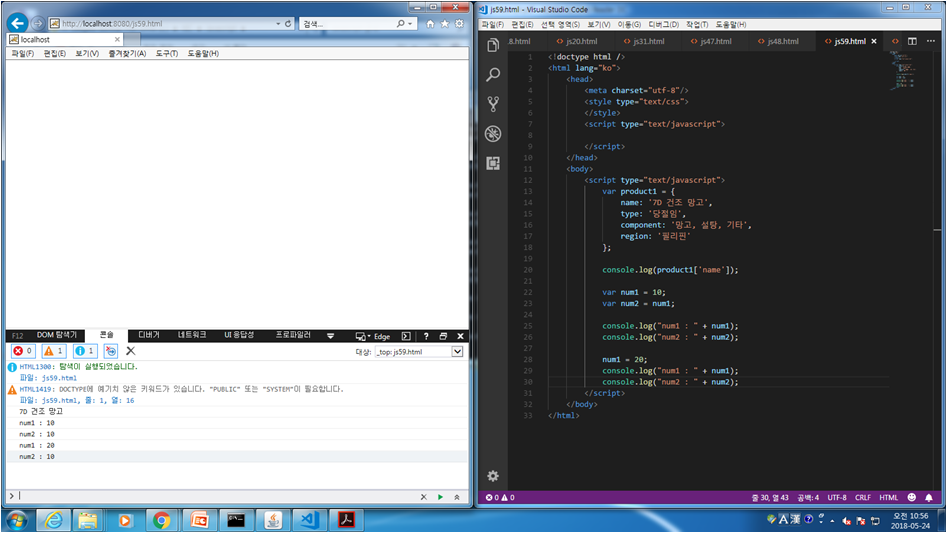Viewport: 947px width, 533px height.
Task: Open the Extensions view in VS Code
Action: point(493,163)
